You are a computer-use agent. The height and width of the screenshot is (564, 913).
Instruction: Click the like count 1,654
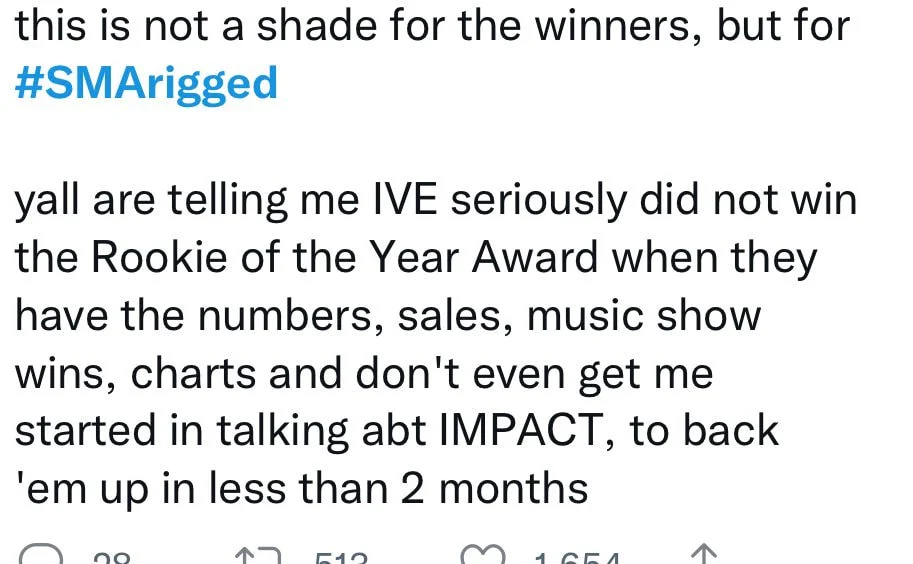(x=578, y=558)
